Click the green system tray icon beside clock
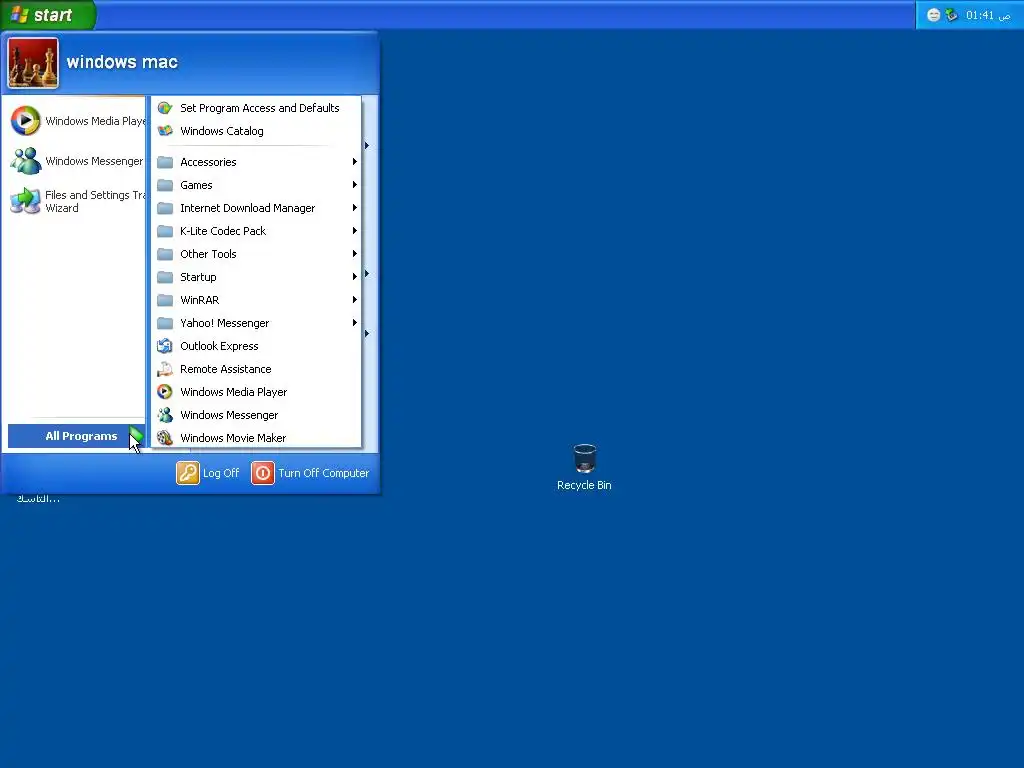This screenshot has width=1024, height=768. point(952,15)
